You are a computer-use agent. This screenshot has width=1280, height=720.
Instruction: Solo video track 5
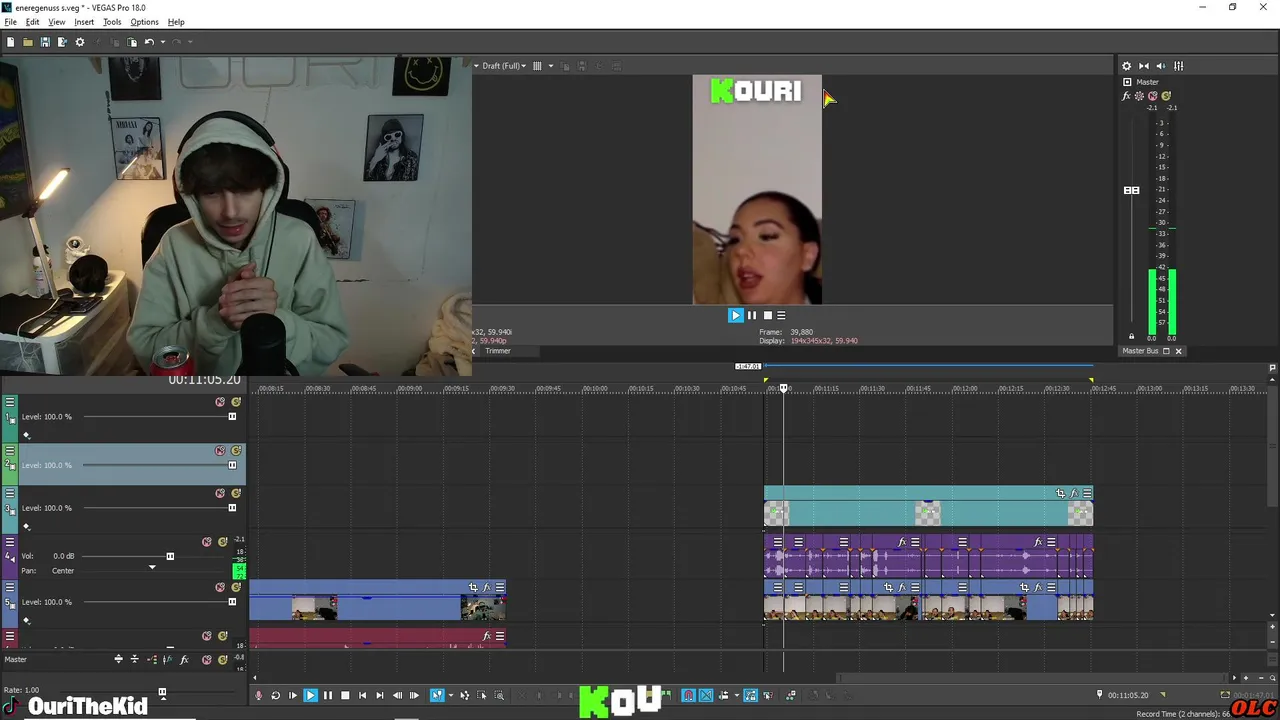(237, 587)
